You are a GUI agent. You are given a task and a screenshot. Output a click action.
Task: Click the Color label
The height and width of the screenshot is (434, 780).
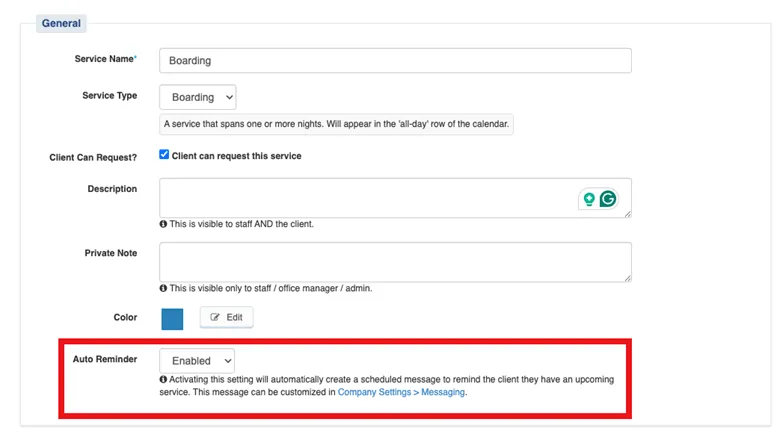(x=125, y=318)
